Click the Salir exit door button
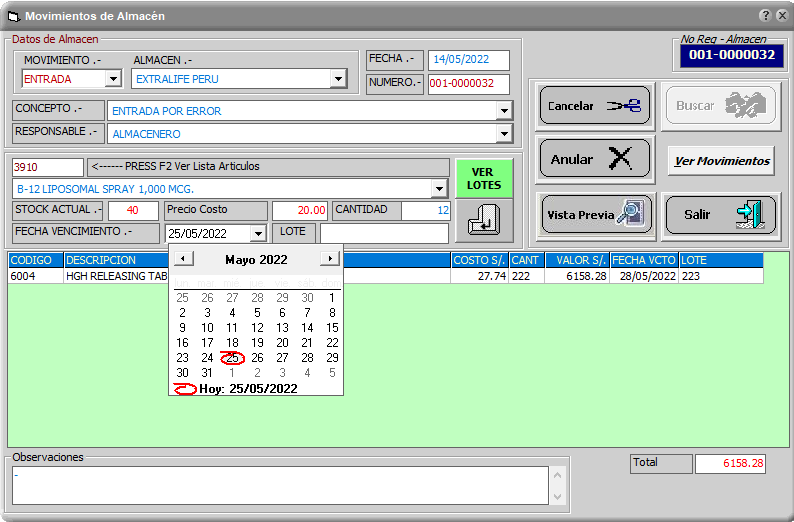 [x=720, y=215]
